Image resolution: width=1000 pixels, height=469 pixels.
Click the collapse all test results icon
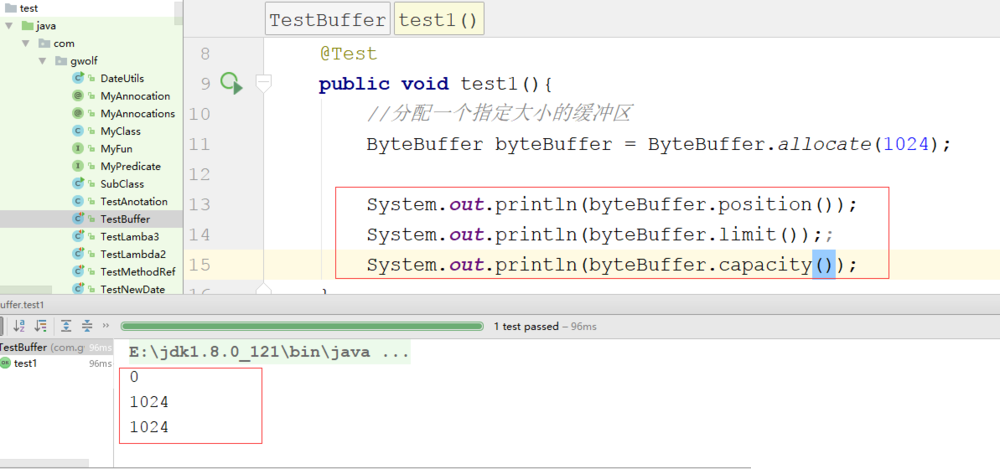[86, 325]
